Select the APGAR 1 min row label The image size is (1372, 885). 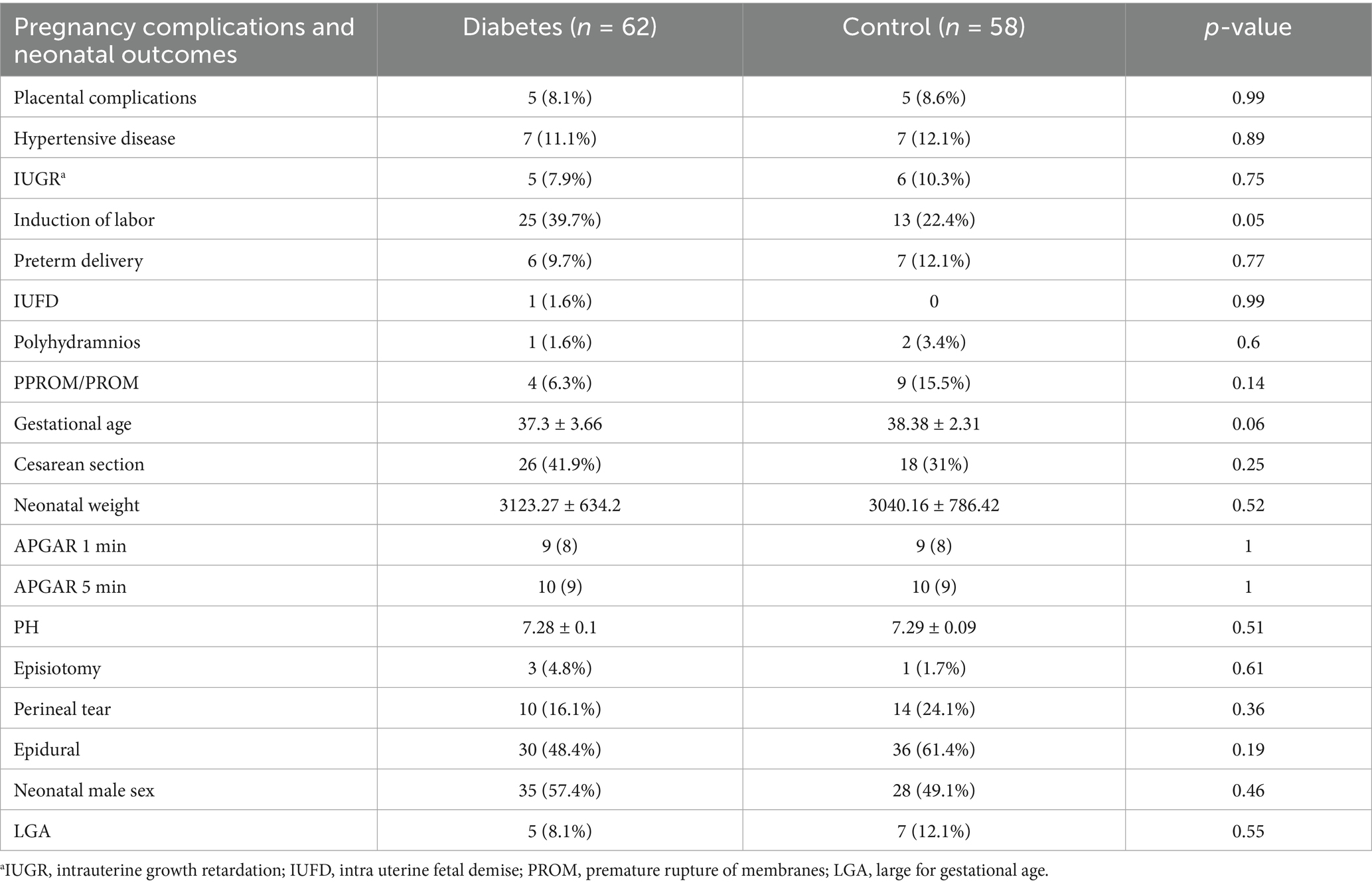tap(70, 546)
